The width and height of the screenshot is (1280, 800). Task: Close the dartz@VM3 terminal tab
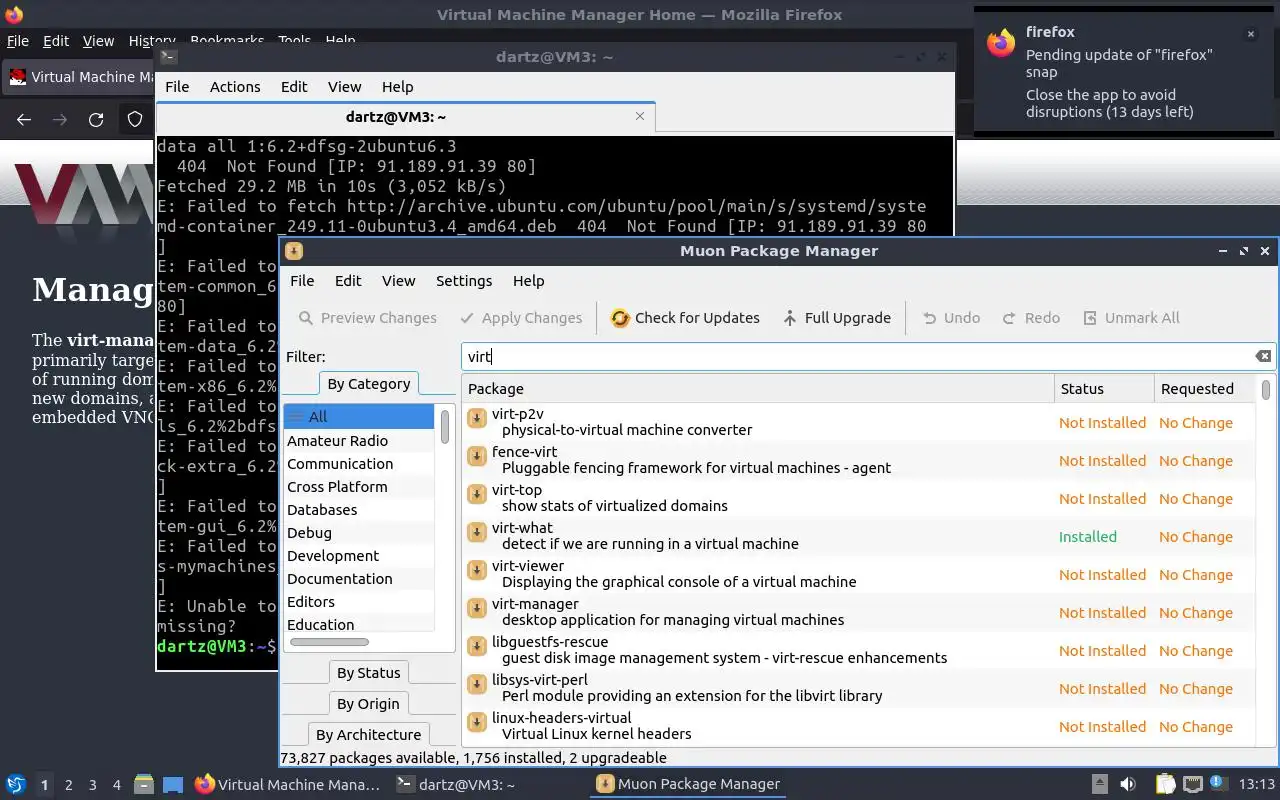[x=640, y=116]
